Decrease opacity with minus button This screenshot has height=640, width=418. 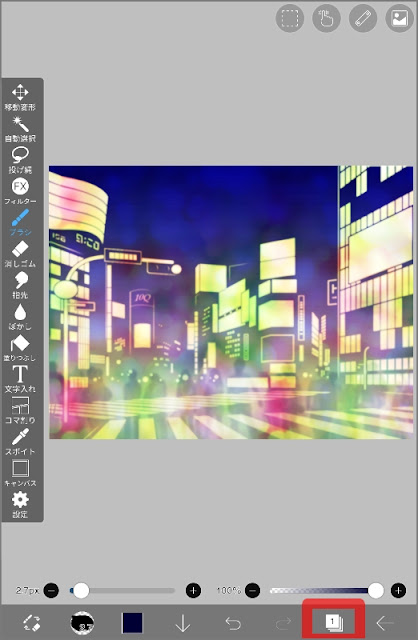point(252,590)
